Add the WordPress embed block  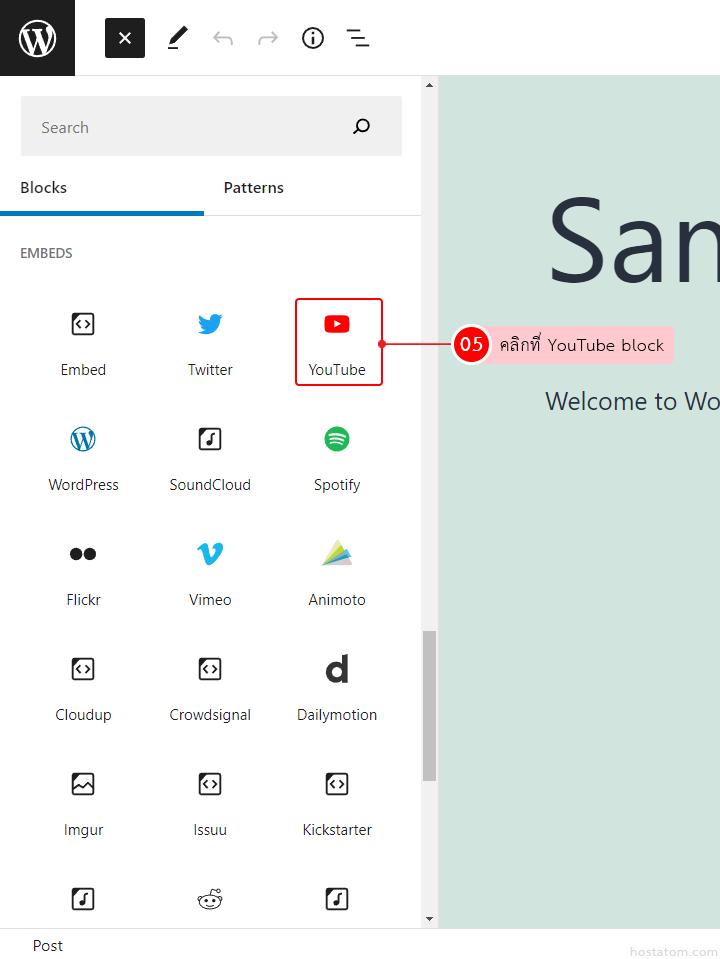coord(83,457)
